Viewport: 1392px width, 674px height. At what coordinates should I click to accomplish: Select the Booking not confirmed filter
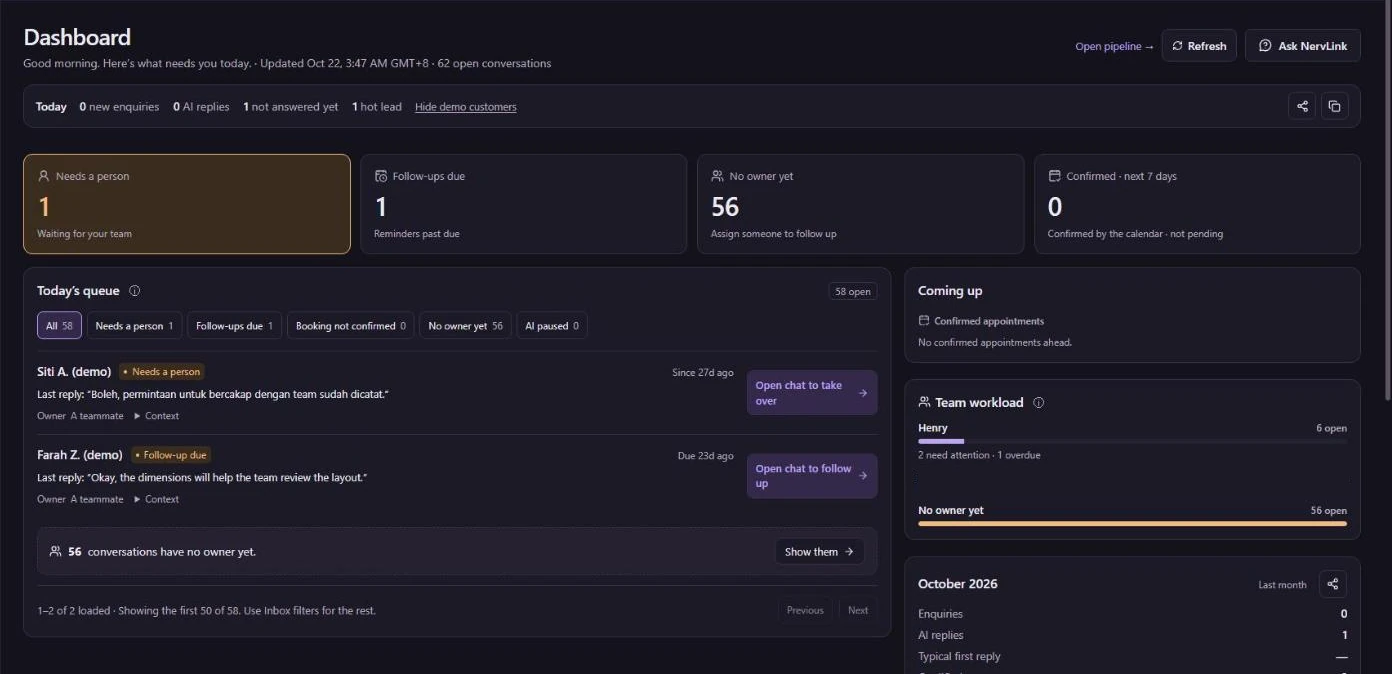(x=350, y=326)
